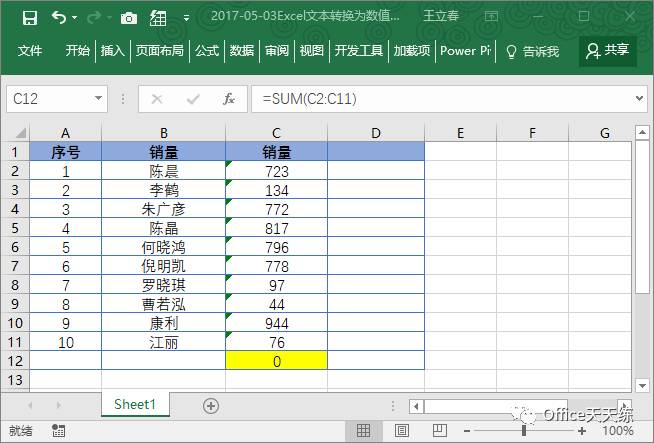654x443 pixels.
Task: Click the Redo arrow icon
Action: tap(94, 18)
